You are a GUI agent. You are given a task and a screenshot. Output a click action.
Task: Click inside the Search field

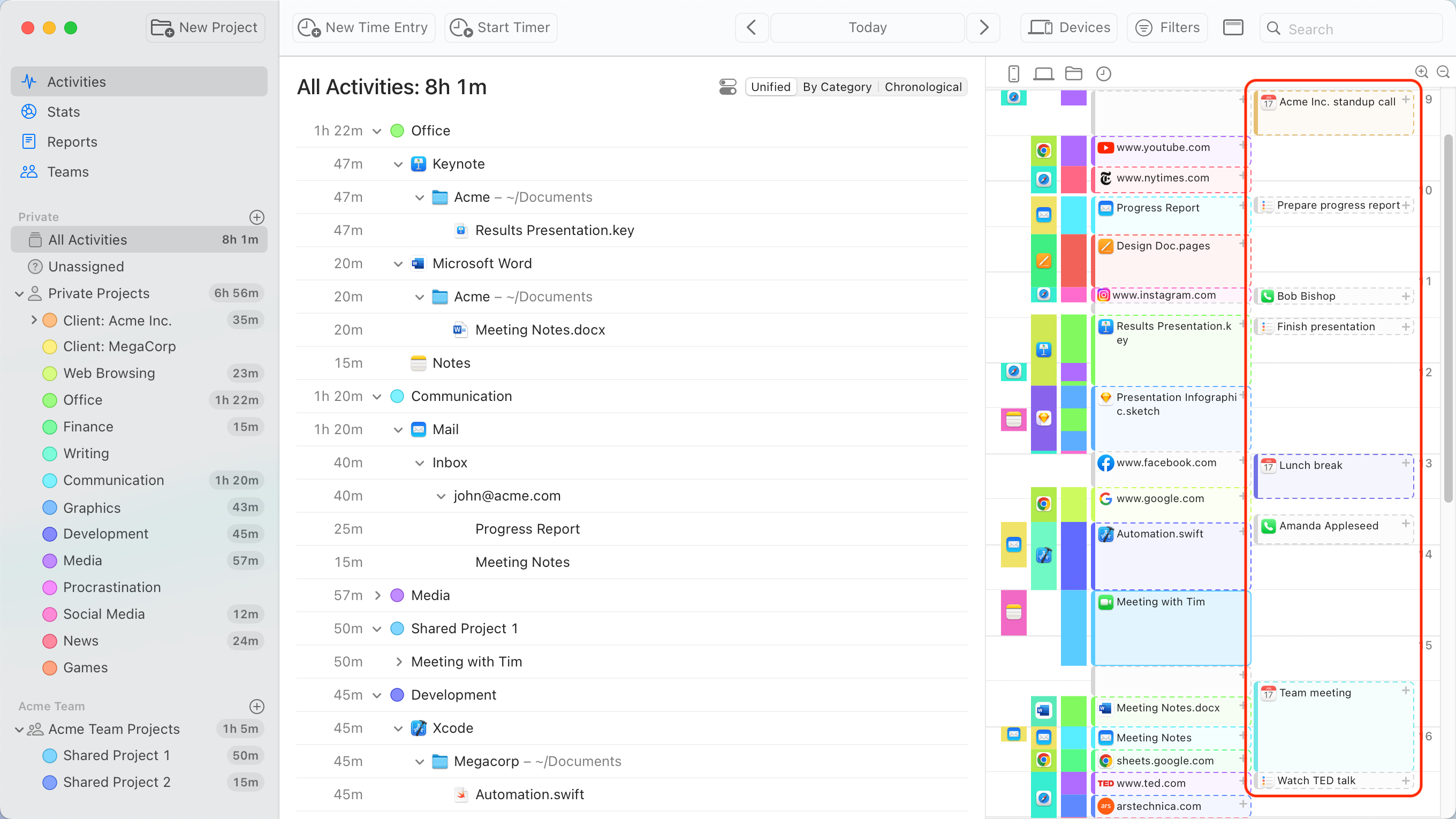1351,29
